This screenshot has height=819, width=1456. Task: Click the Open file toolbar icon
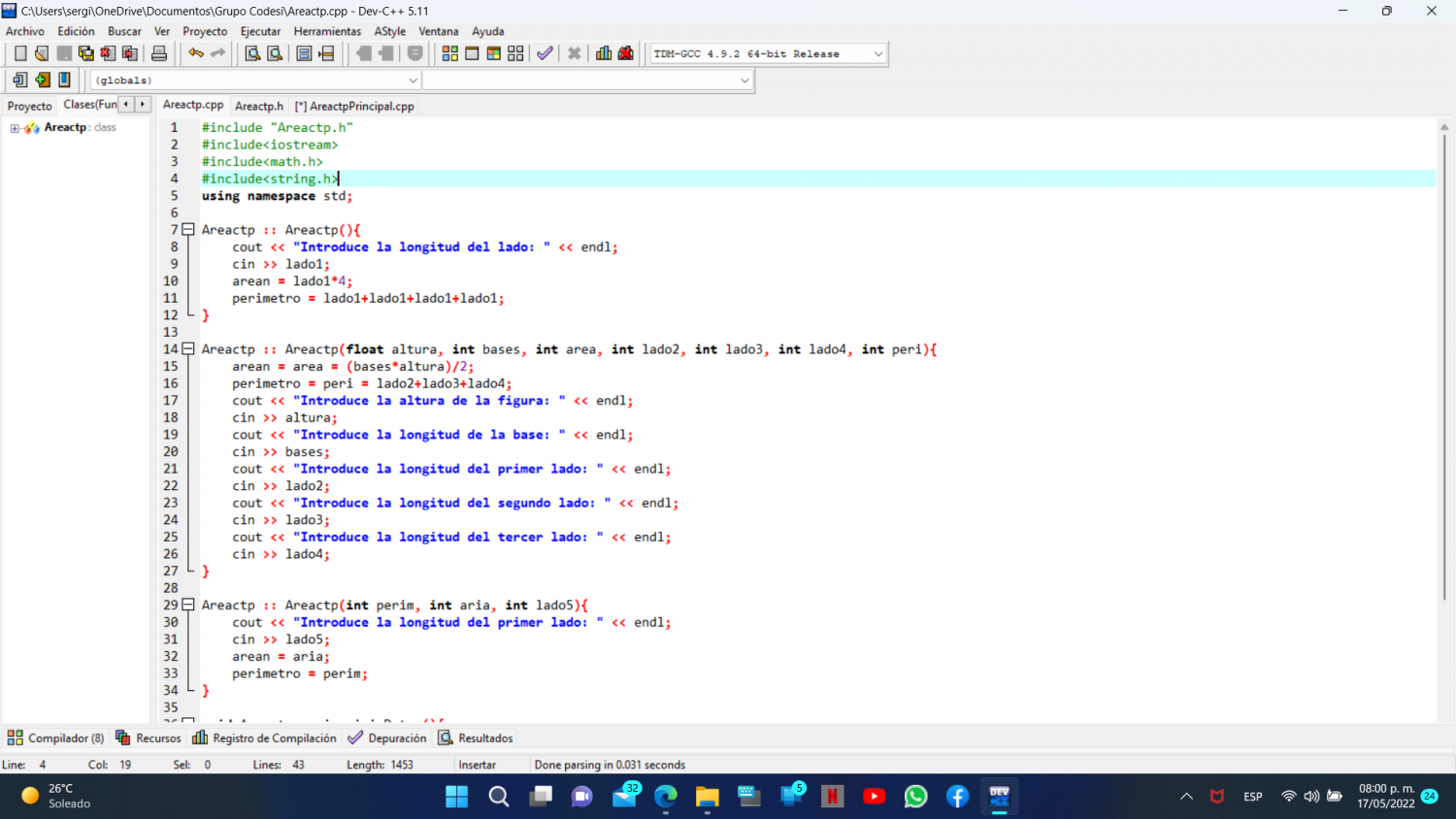click(42, 53)
